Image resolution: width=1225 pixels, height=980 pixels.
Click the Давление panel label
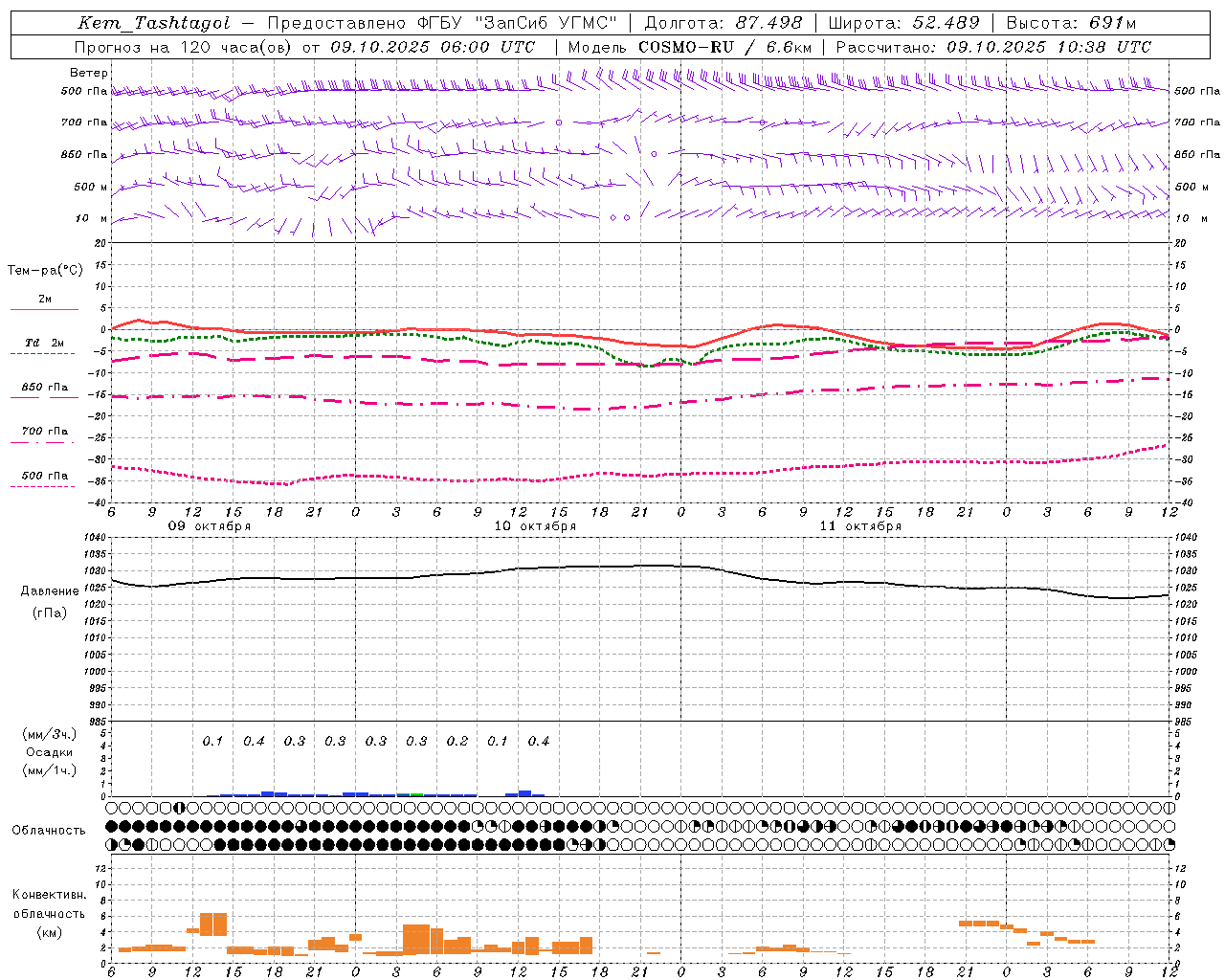click(x=50, y=591)
